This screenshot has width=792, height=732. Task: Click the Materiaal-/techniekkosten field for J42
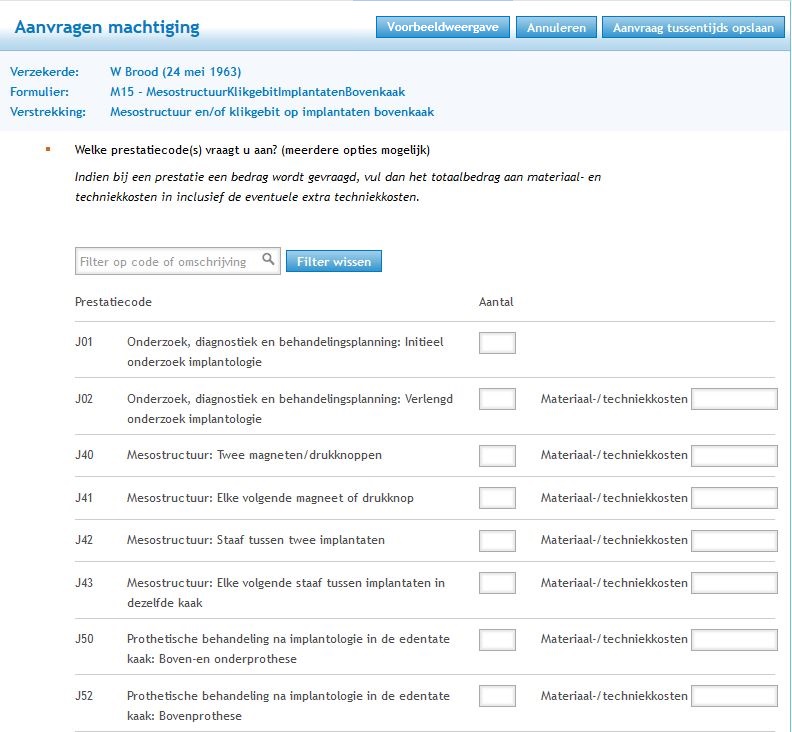click(734, 541)
